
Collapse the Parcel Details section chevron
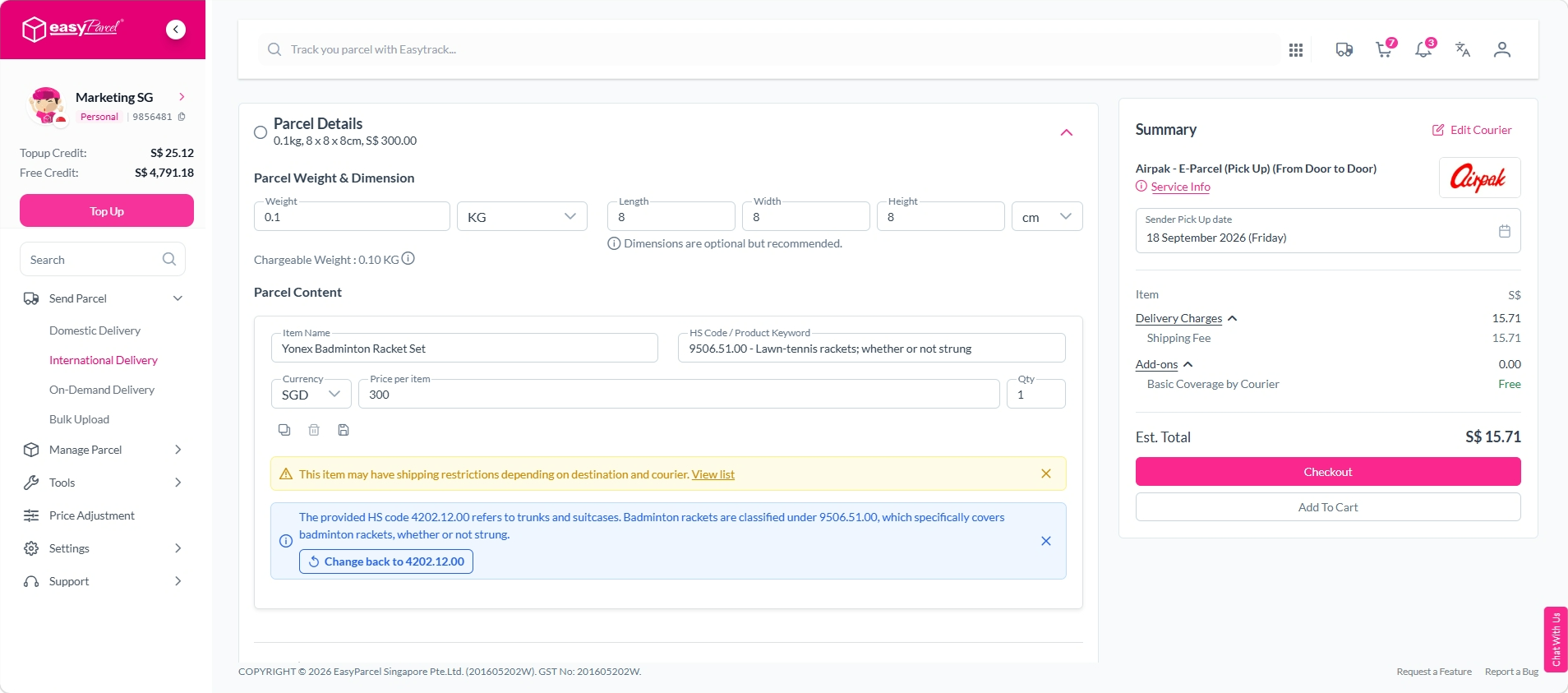tap(1067, 132)
